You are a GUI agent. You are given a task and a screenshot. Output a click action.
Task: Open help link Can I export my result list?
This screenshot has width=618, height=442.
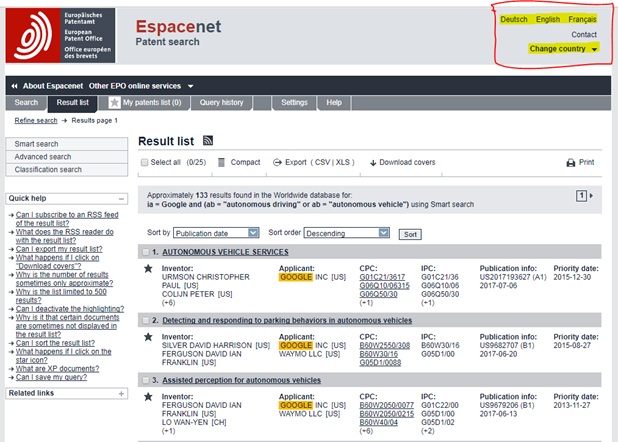click(x=59, y=249)
